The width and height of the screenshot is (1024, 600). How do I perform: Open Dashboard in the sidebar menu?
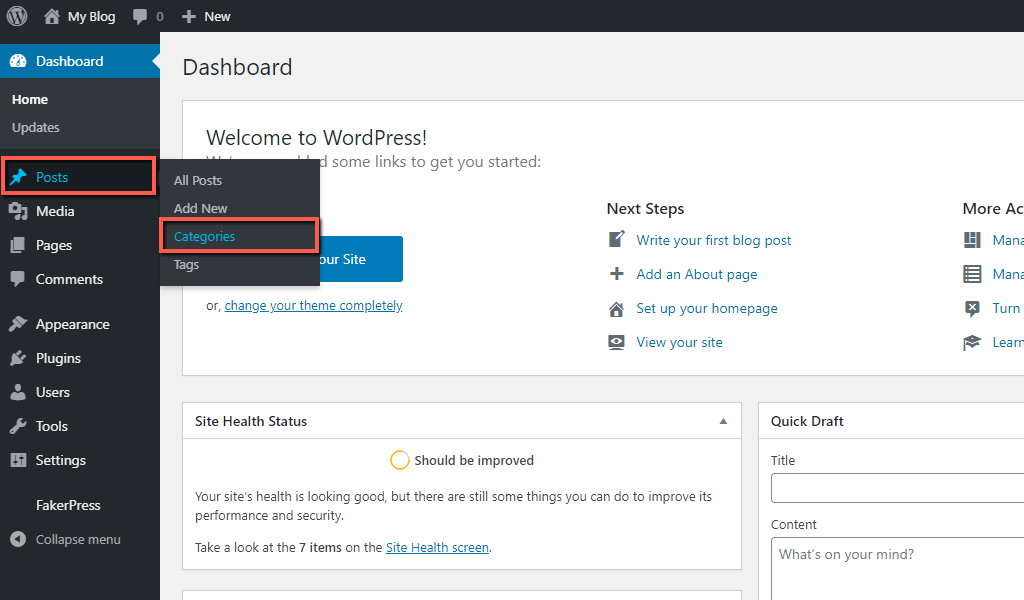click(x=80, y=61)
